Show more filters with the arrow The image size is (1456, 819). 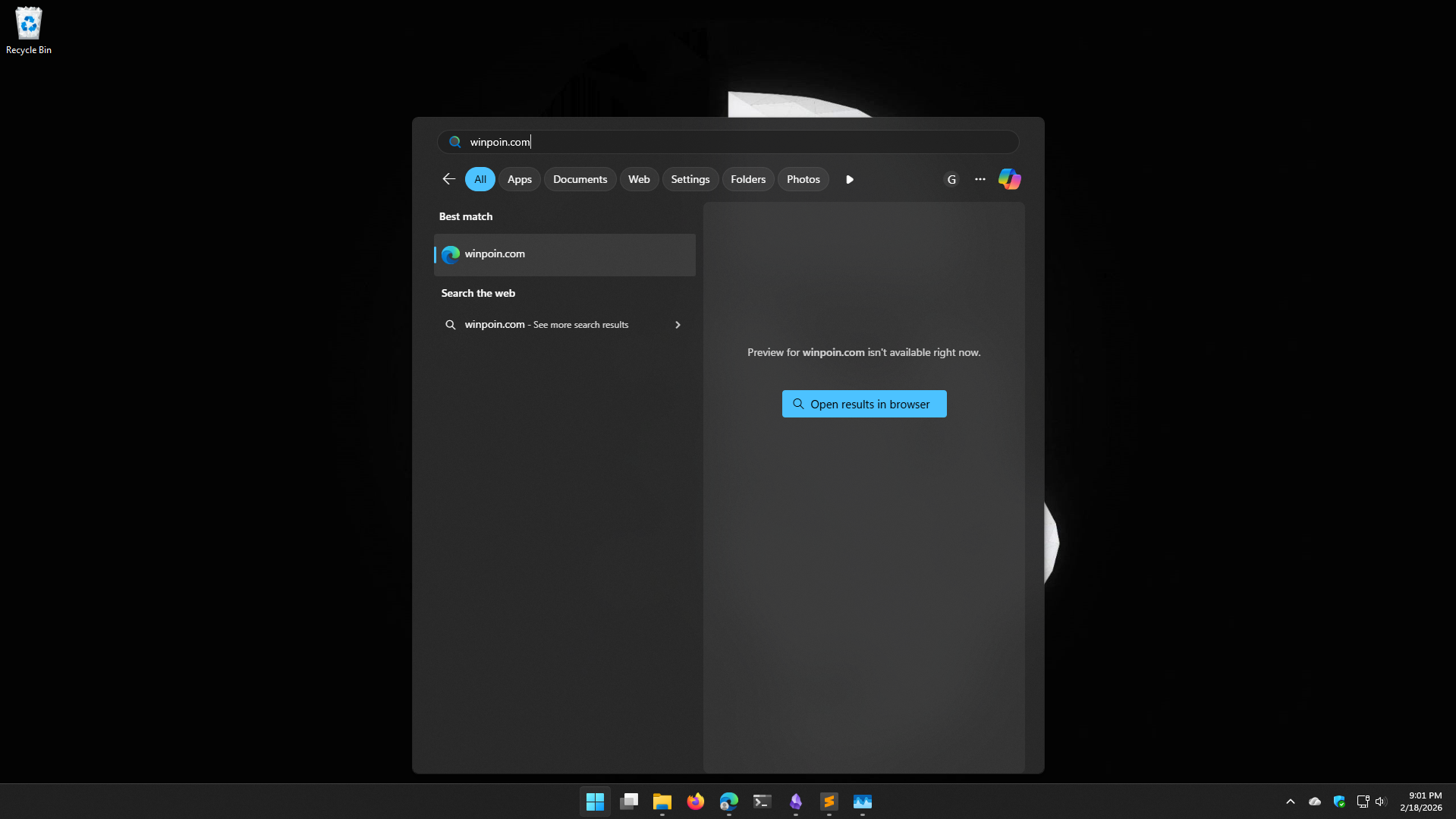[850, 179]
